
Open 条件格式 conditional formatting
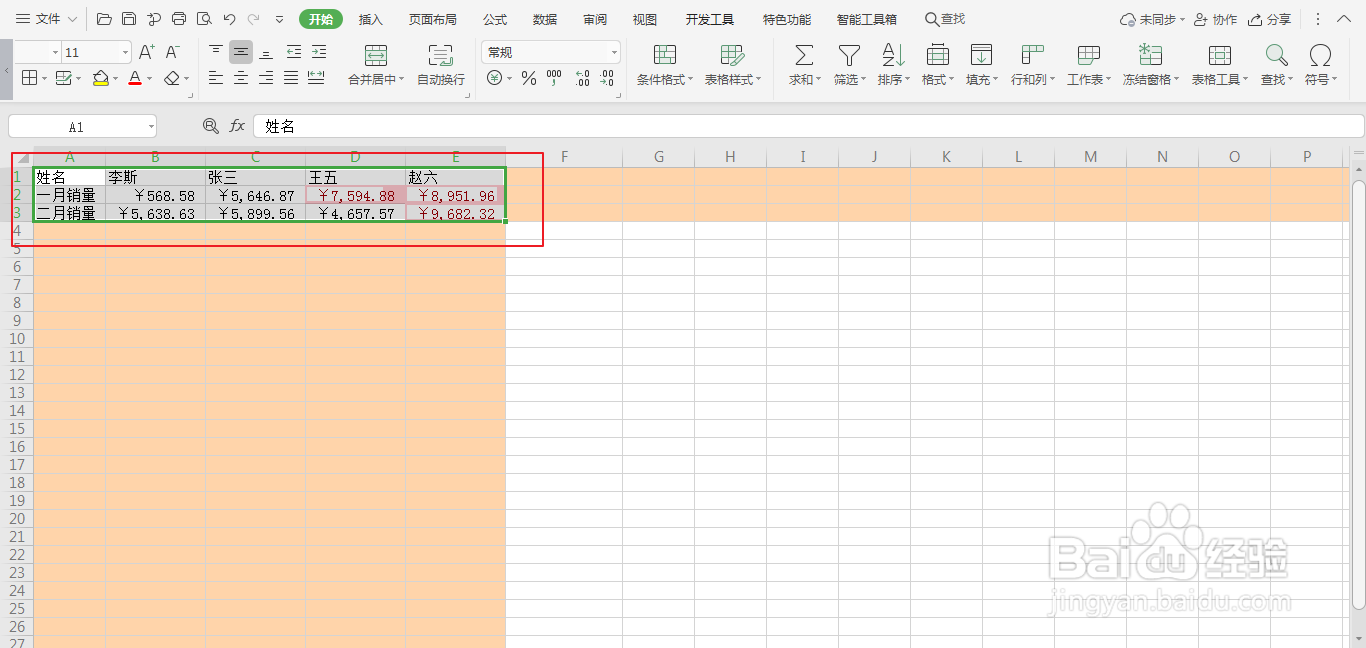point(664,65)
